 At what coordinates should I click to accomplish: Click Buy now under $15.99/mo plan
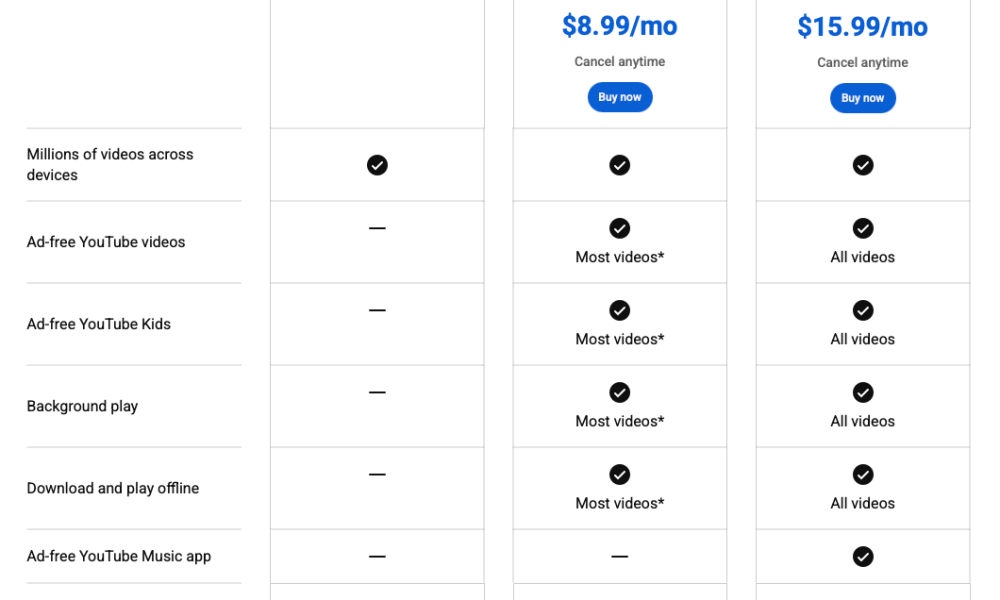862,98
